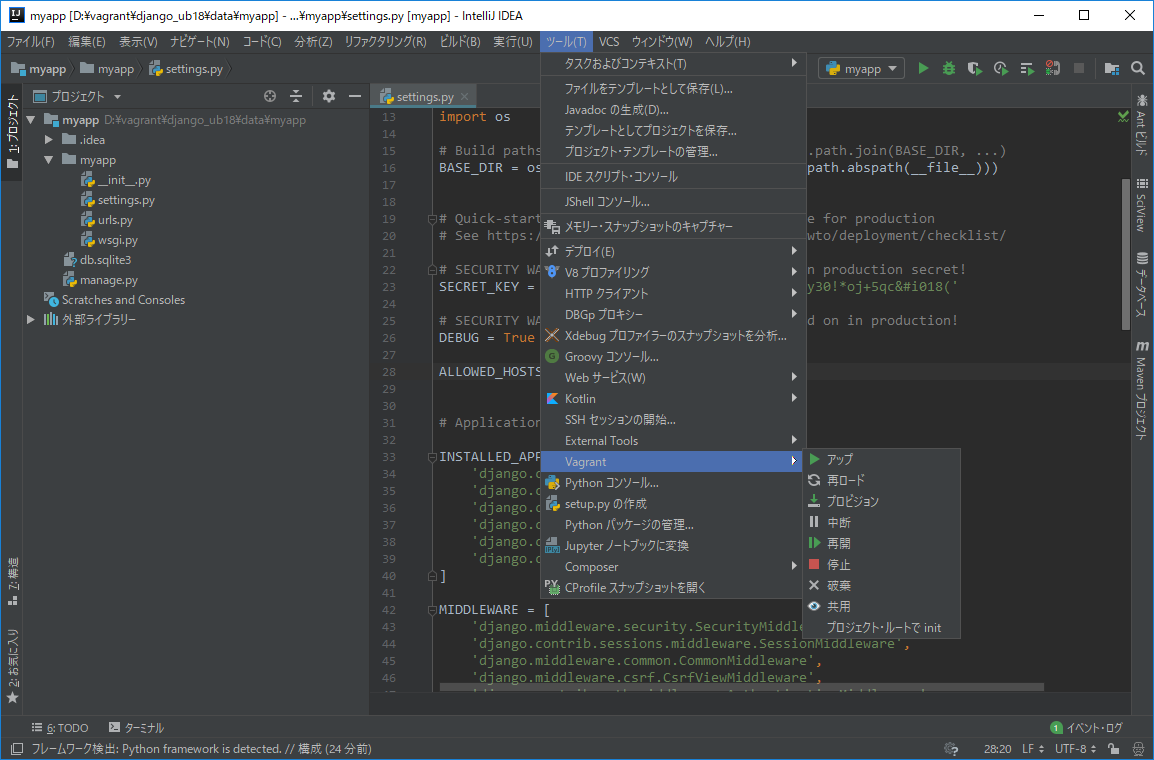Expand 外部ライブラリー node

(x=31, y=319)
